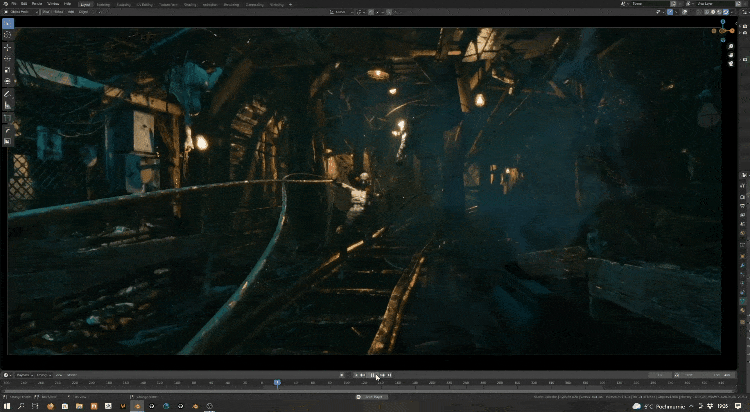The image size is (750, 412).
Task: Switch to wireframe viewport shading
Action: coord(707,11)
